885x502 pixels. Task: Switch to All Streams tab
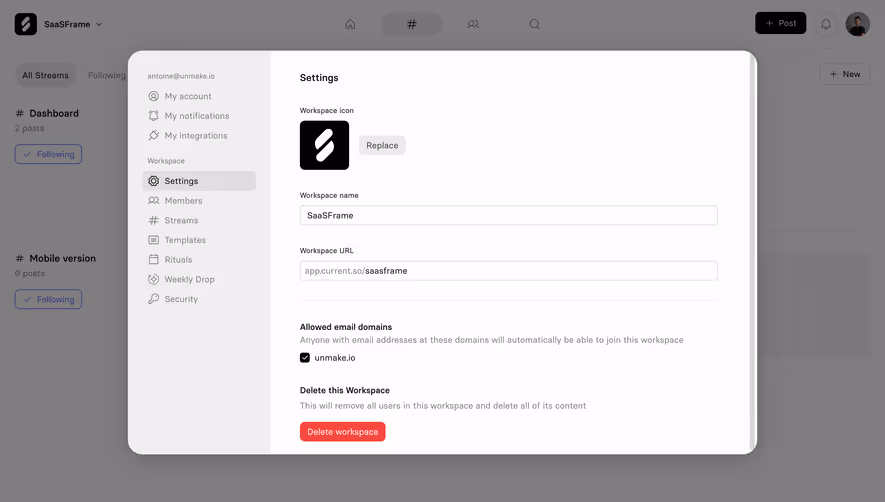click(45, 75)
